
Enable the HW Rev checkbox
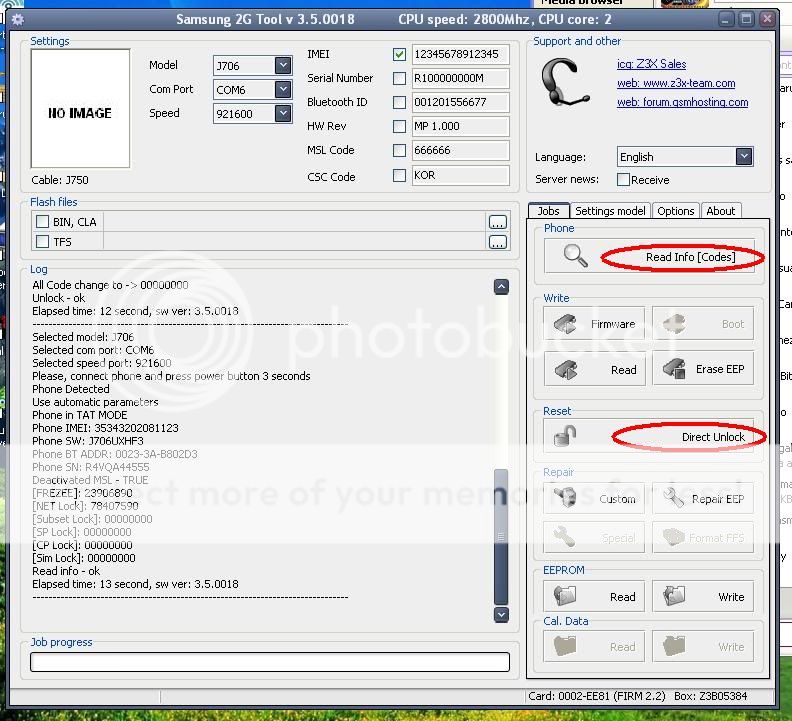pos(399,126)
